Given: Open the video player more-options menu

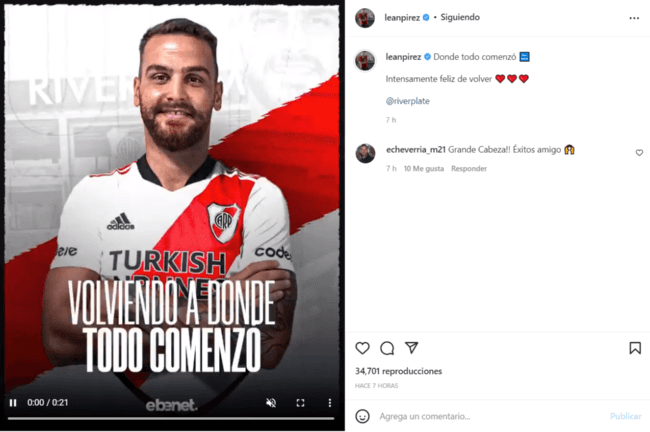Looking at the screenshot, I should [x=330, y=403].
